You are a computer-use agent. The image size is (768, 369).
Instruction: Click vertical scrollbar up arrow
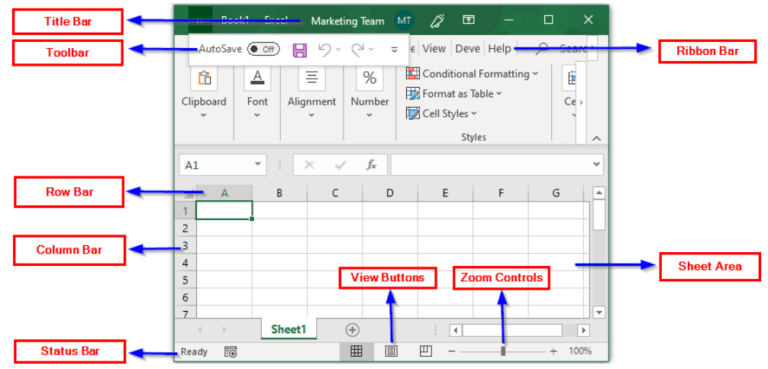coord(599,193)
